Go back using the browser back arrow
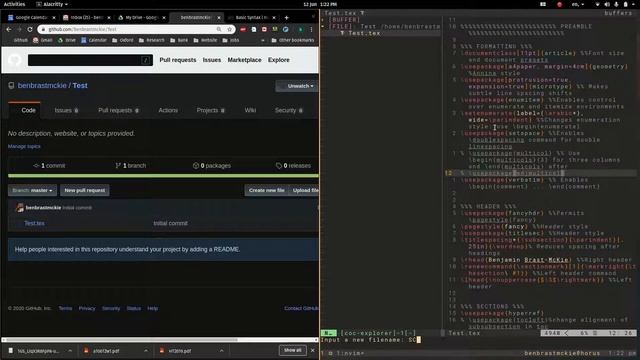640x360 pixels. pyautogui.click(x=9, y=29)
